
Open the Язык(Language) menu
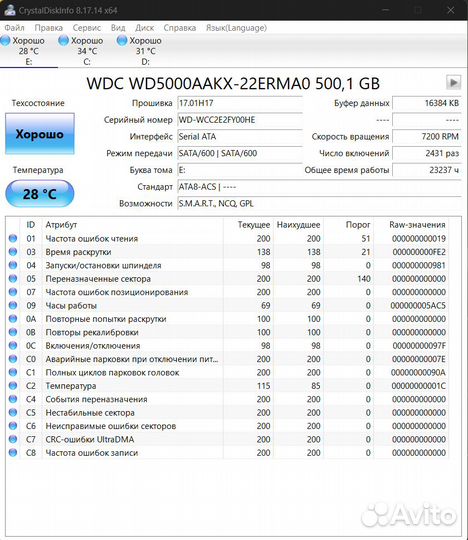tap(236, 28)
